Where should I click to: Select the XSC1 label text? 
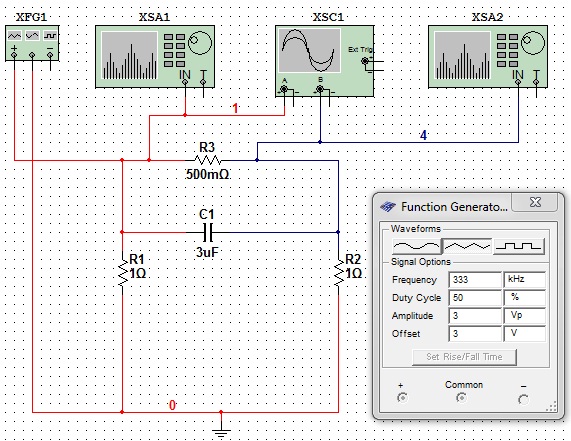click(x=328, y=17)
